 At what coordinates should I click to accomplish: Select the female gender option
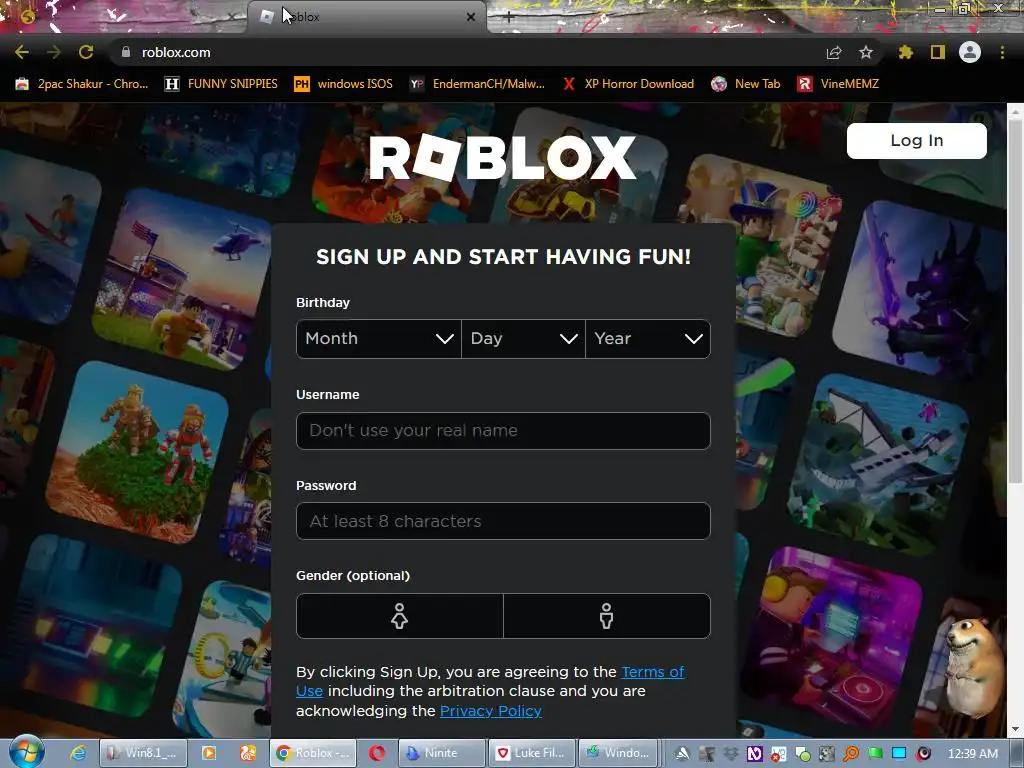[400, 616]
